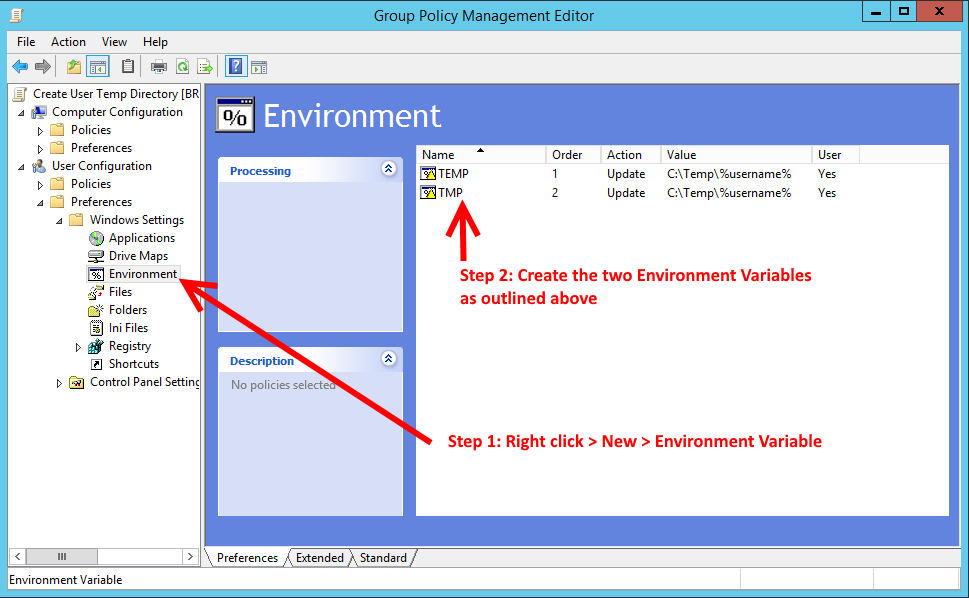Expand the Registry tree node
The image size is (969, 598).
(x=78, y=347)
